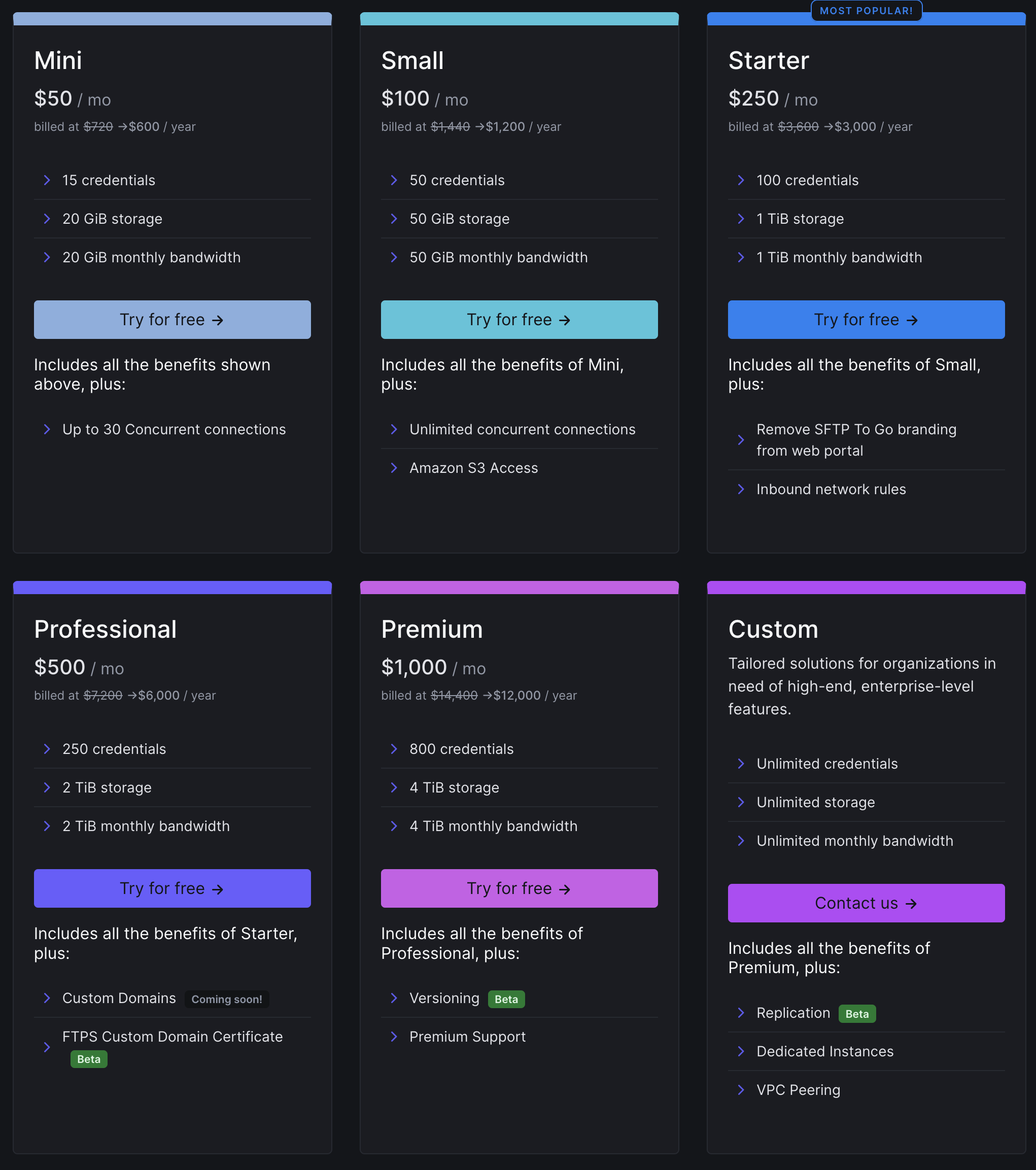The width and height of the screenshot is (1036, 1170).
Task: Click chevron next to Dedicated Instances
Action: 741,1051
